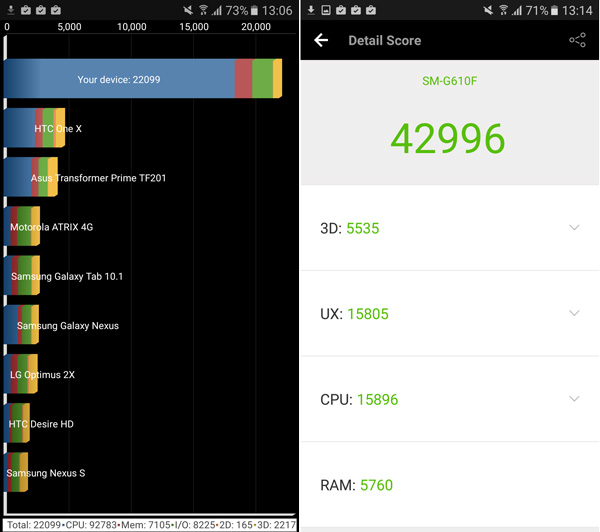This screenshot has width=600, height=532.
Task: Tap the Samsung Galaxy Nexus bar
Action: [x=21, y=324]
